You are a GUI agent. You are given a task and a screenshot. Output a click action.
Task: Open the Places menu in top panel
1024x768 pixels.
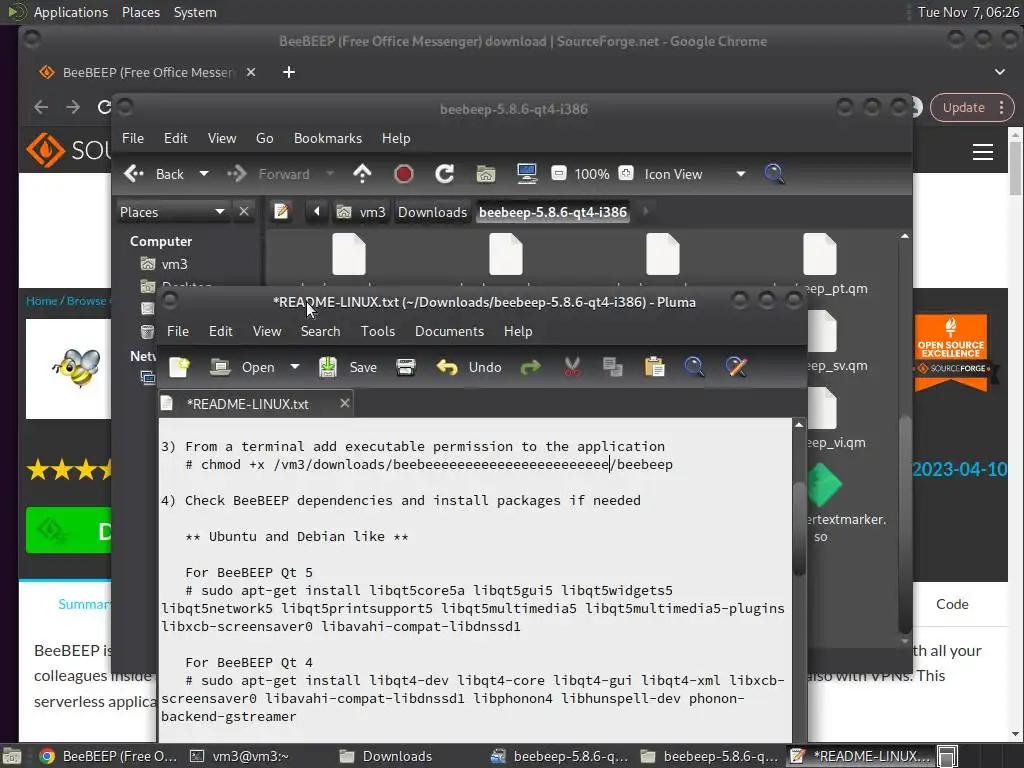pyautogui.click(x=140, y=12)
